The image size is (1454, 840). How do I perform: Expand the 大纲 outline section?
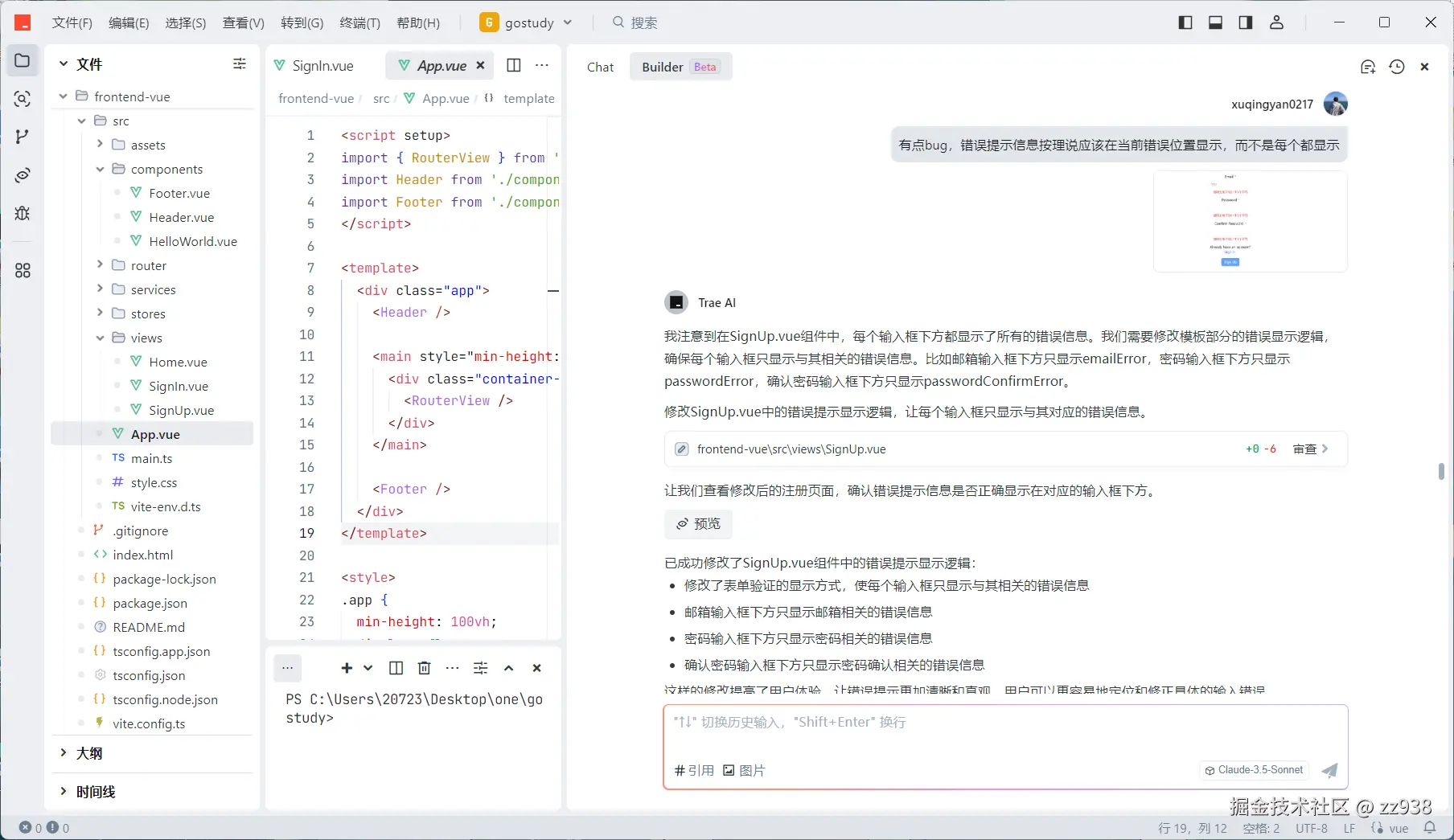[x=64, y=753]
